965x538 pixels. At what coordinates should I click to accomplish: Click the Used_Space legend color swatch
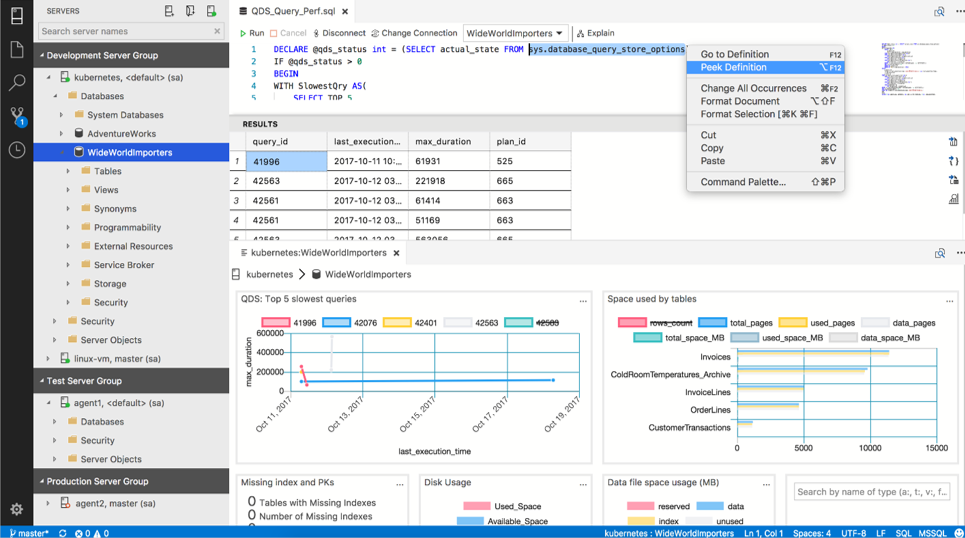pos(477,506)
